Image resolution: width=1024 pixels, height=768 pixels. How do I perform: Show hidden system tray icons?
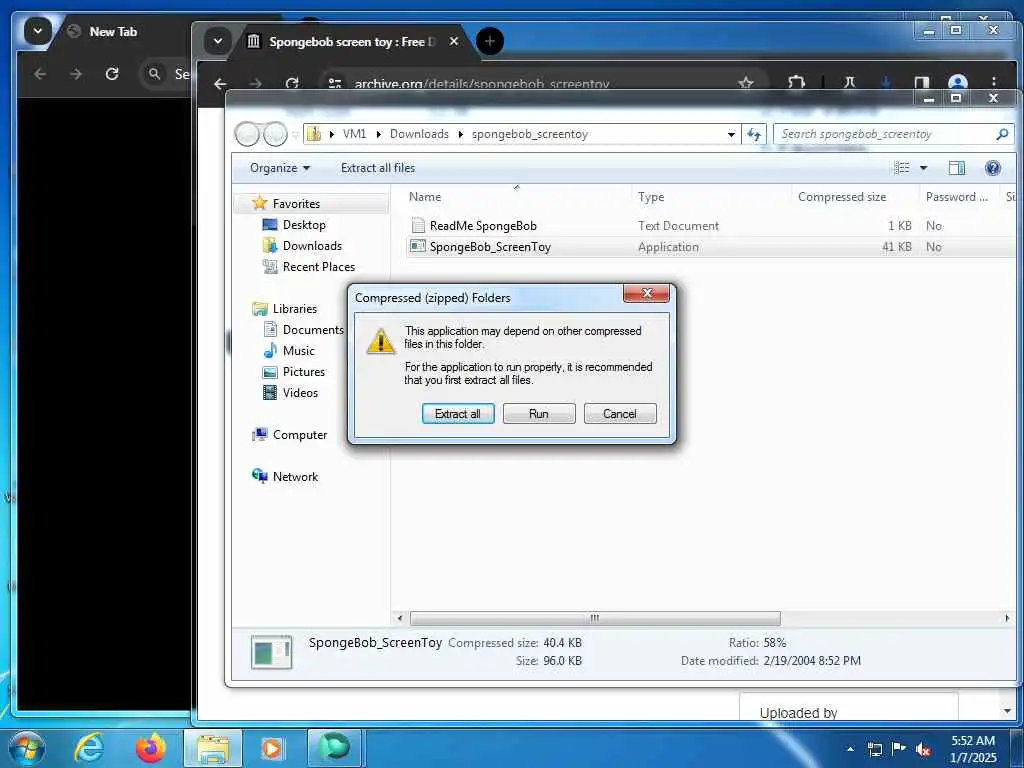pyautogui.click(x=850, y=749)
